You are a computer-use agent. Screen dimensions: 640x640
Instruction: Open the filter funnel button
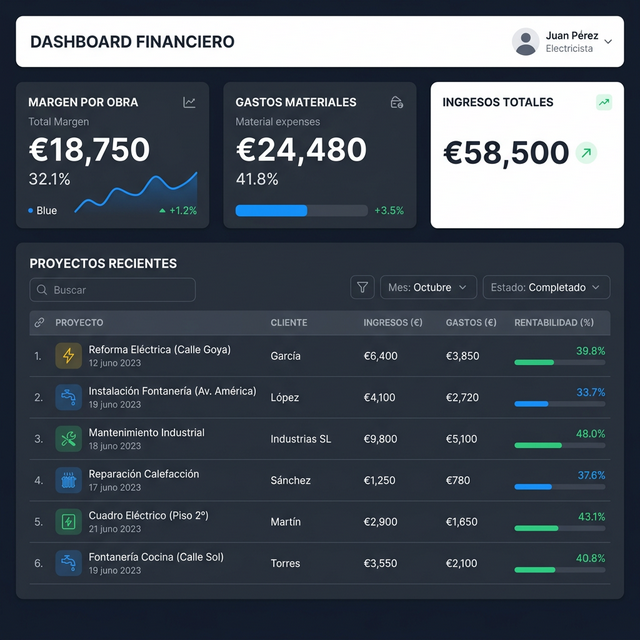(362, 287)
